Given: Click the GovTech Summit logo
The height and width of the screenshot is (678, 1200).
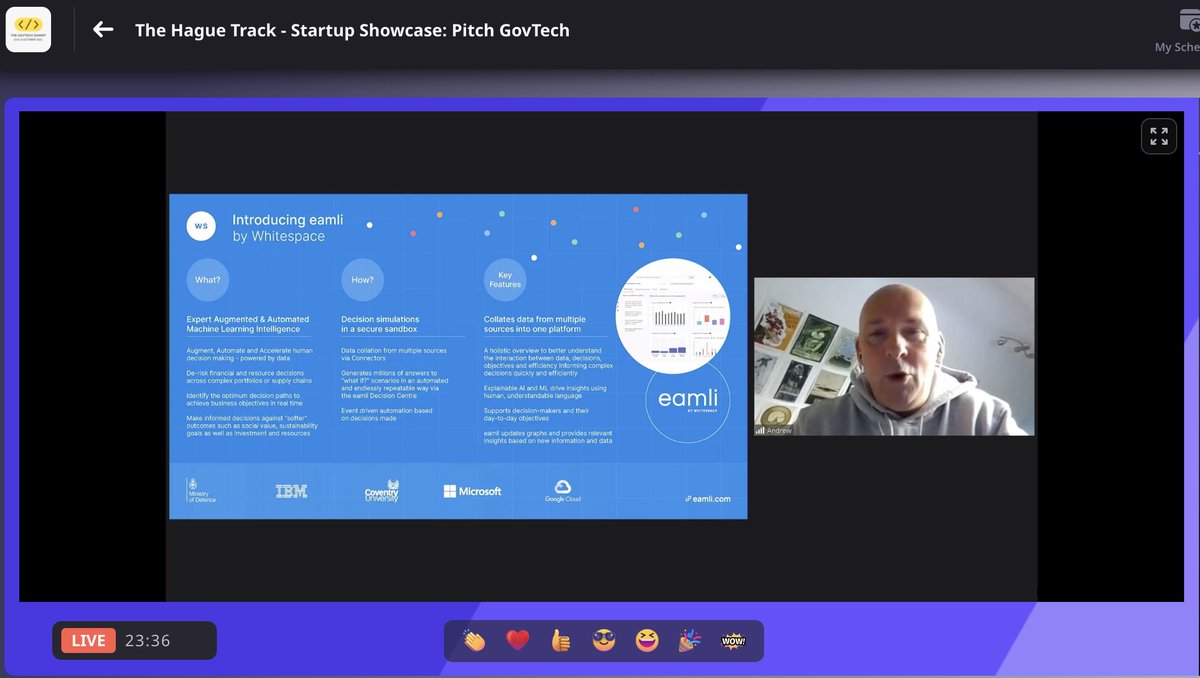Looking at the screenshot, I should tap(28, 29).
